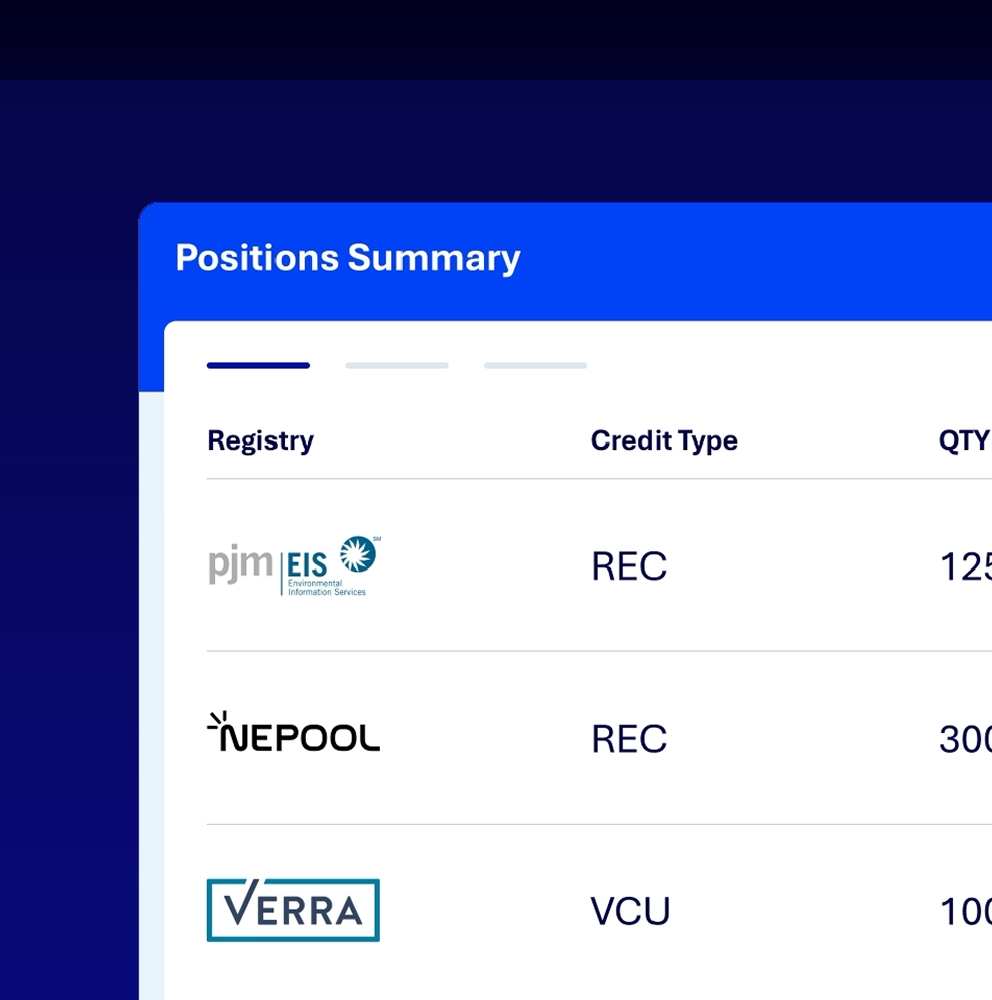Switch to the second tab indicator
This screenshot has height=1000, width=992.
click(x=397, y=366)
